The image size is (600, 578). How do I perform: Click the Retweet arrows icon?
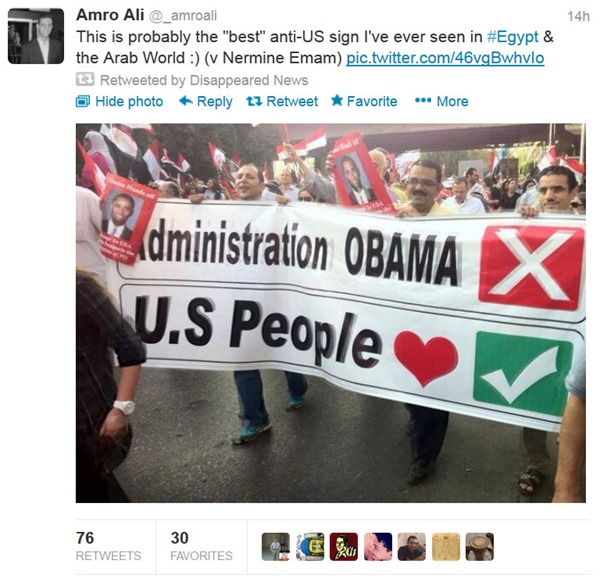(254, 101)
